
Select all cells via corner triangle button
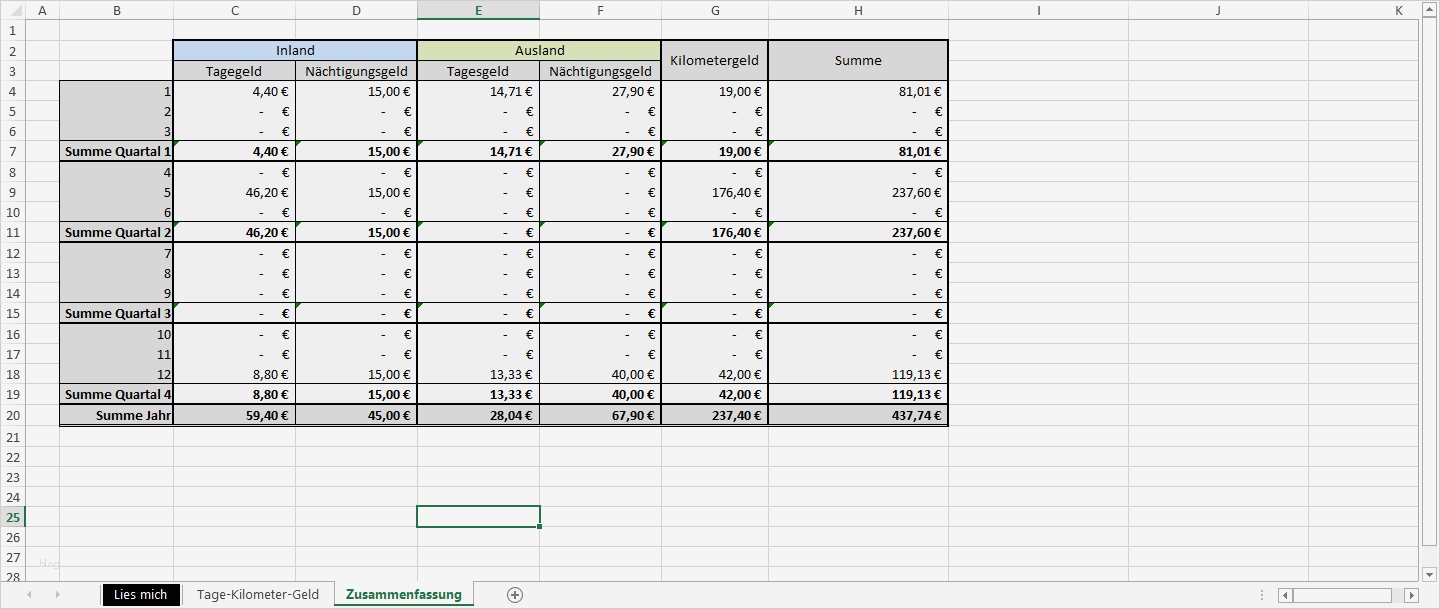pos(17,11)
